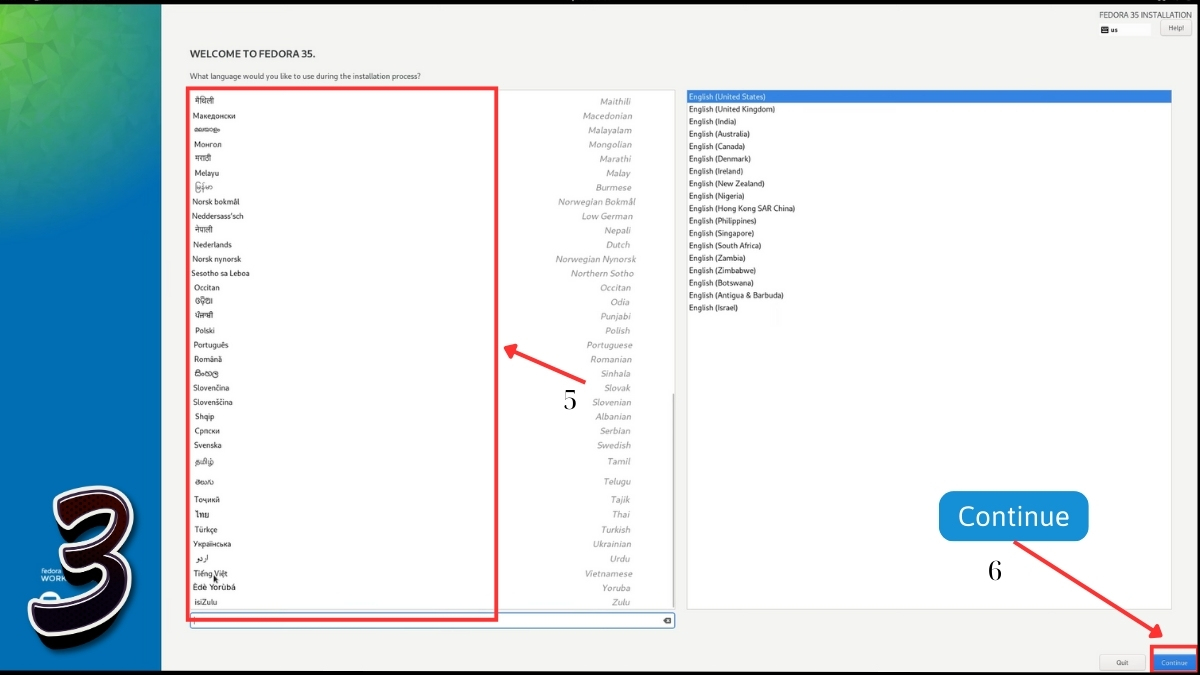Choose English (Australia) locale
Viewport: 1200px width, 675px height.
click(x=929, y=134)
